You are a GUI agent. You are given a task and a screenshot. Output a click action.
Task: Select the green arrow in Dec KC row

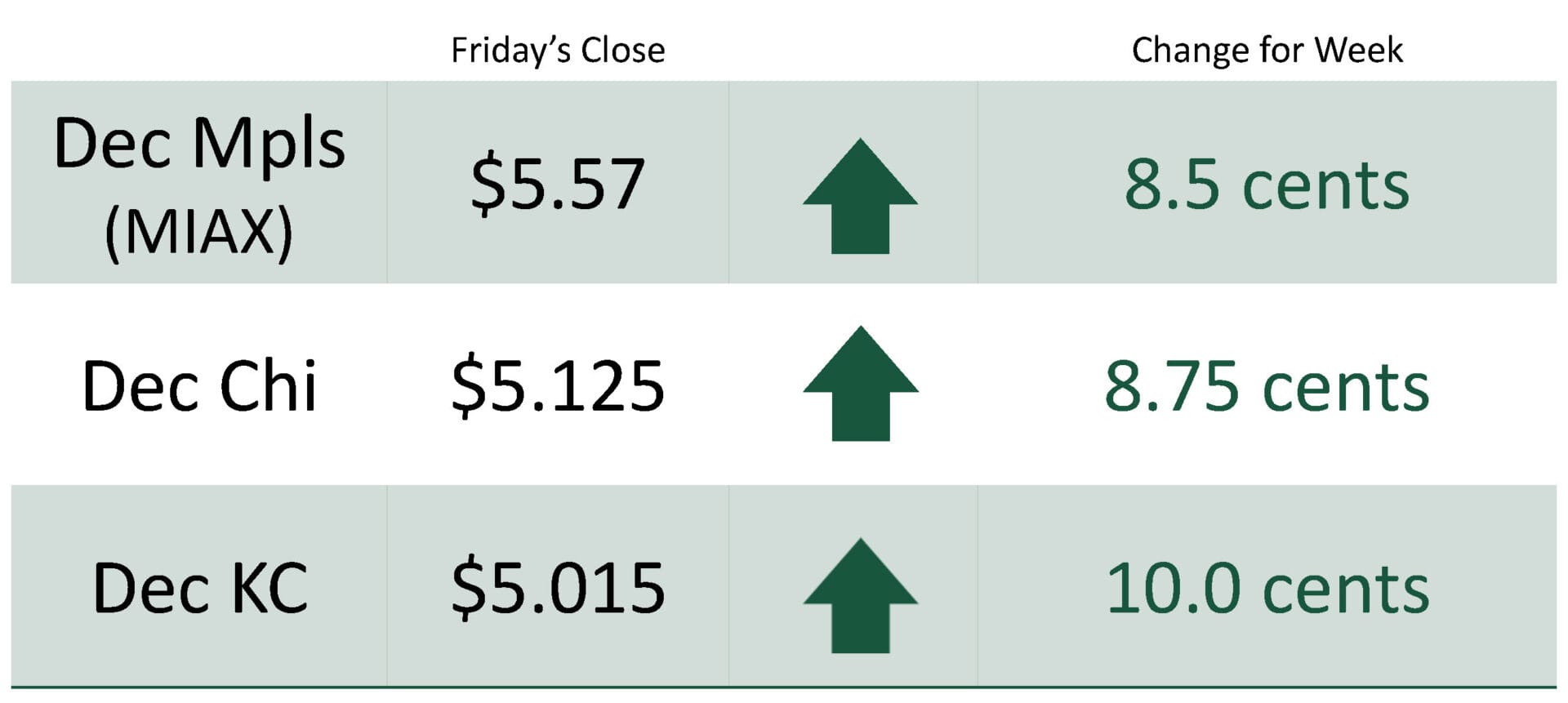(860, 596)
